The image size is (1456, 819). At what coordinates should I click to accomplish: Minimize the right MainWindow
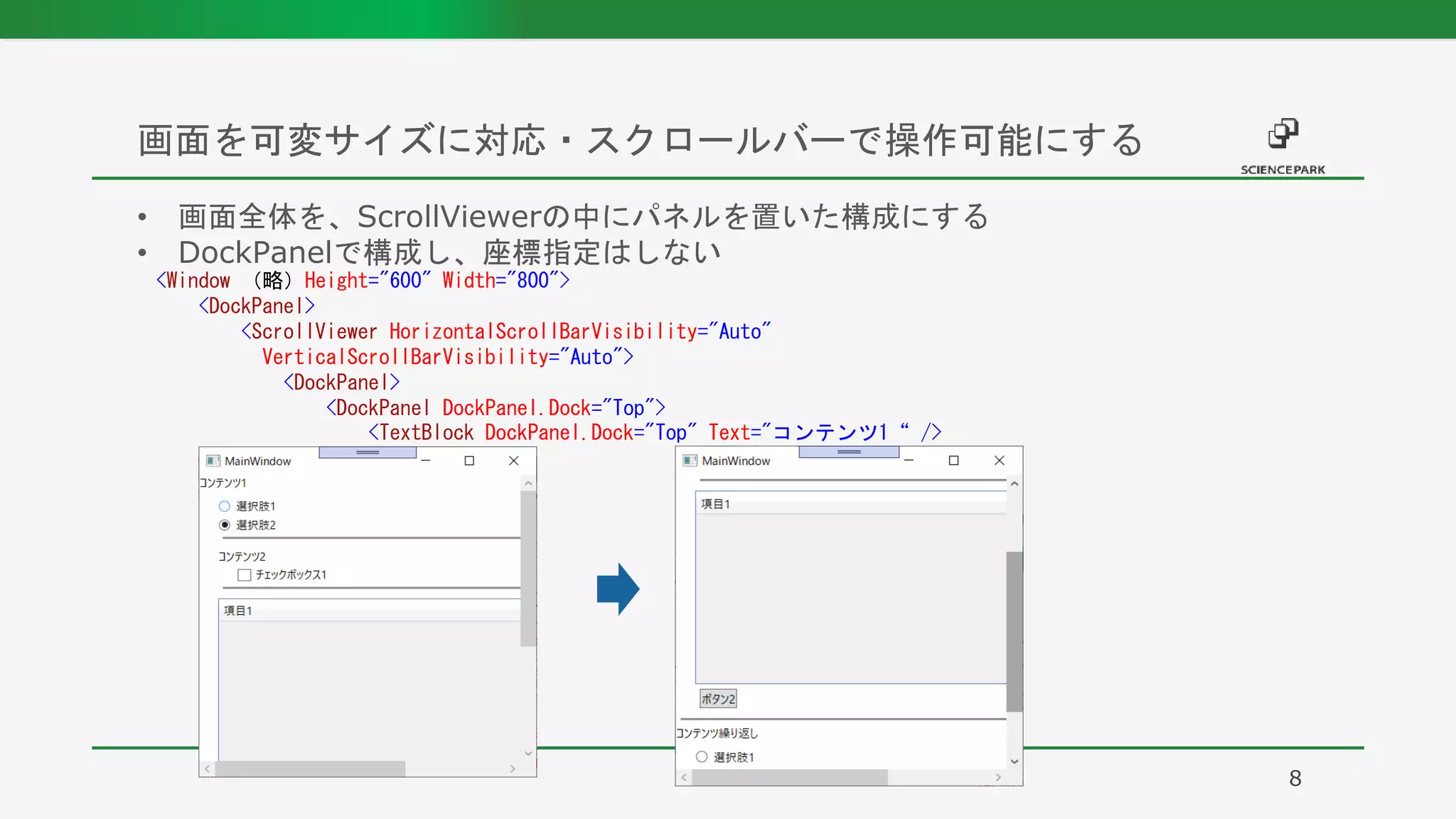pos(909,461)
